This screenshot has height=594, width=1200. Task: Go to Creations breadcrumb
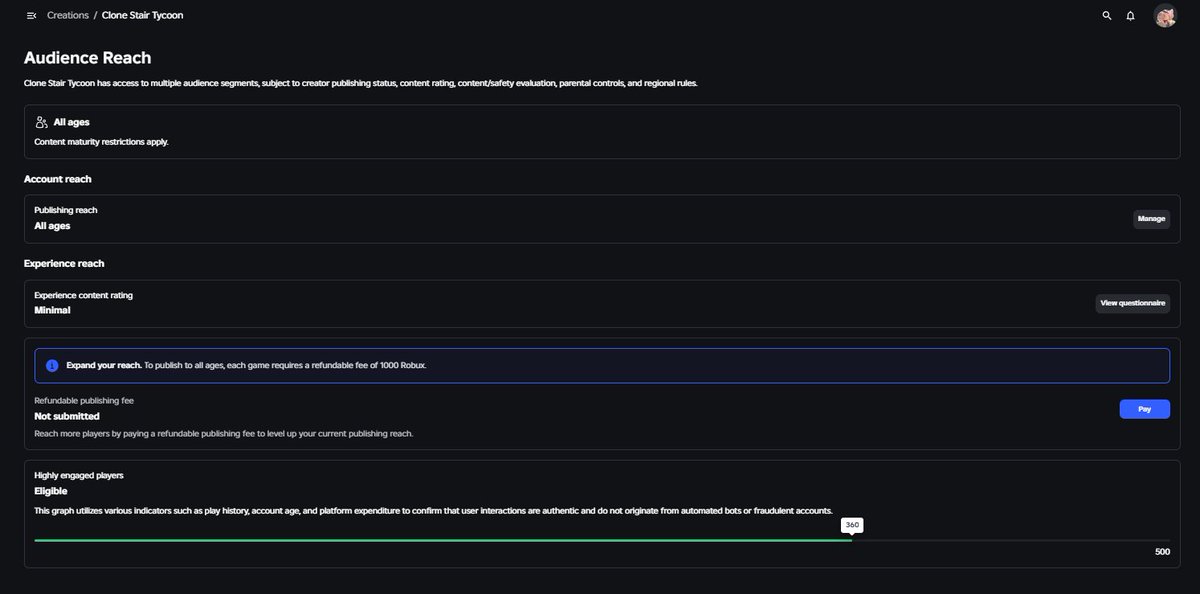click(x=68, y=16)
